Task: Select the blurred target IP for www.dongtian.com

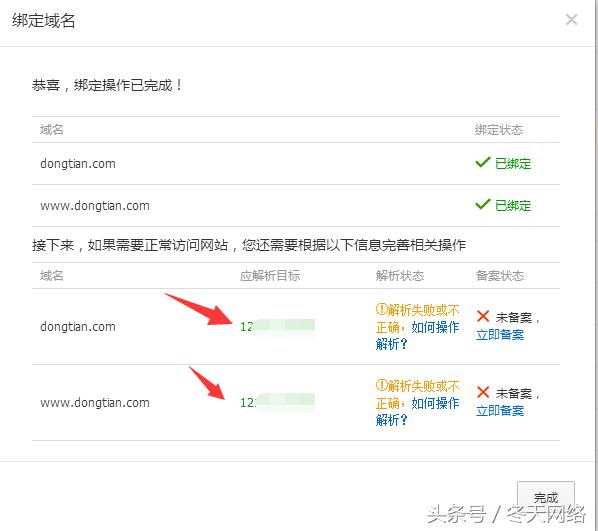Action: pyautogui.click(x=277, y=402)
